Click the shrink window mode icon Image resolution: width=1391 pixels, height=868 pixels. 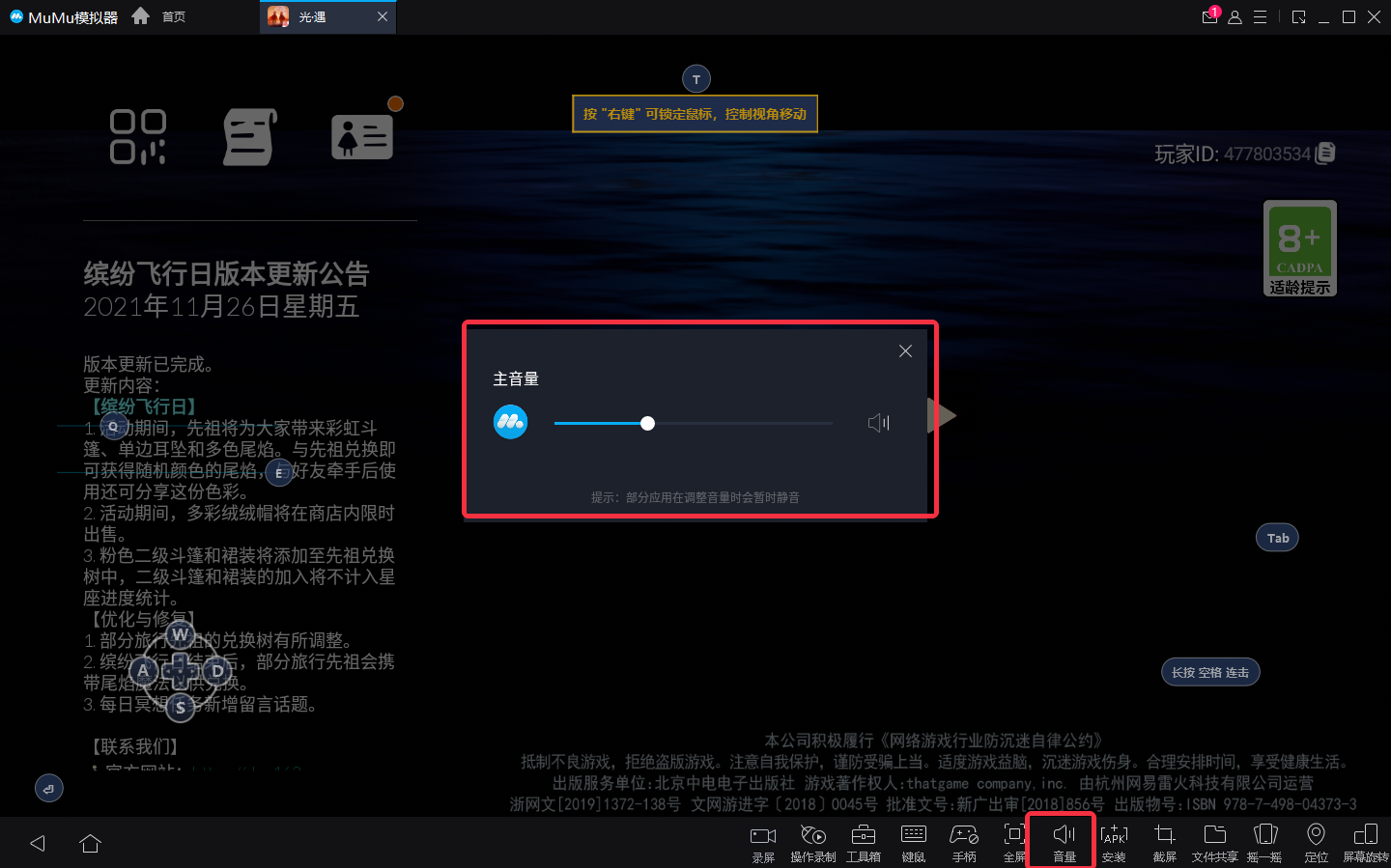click(x=1298, y=17)
